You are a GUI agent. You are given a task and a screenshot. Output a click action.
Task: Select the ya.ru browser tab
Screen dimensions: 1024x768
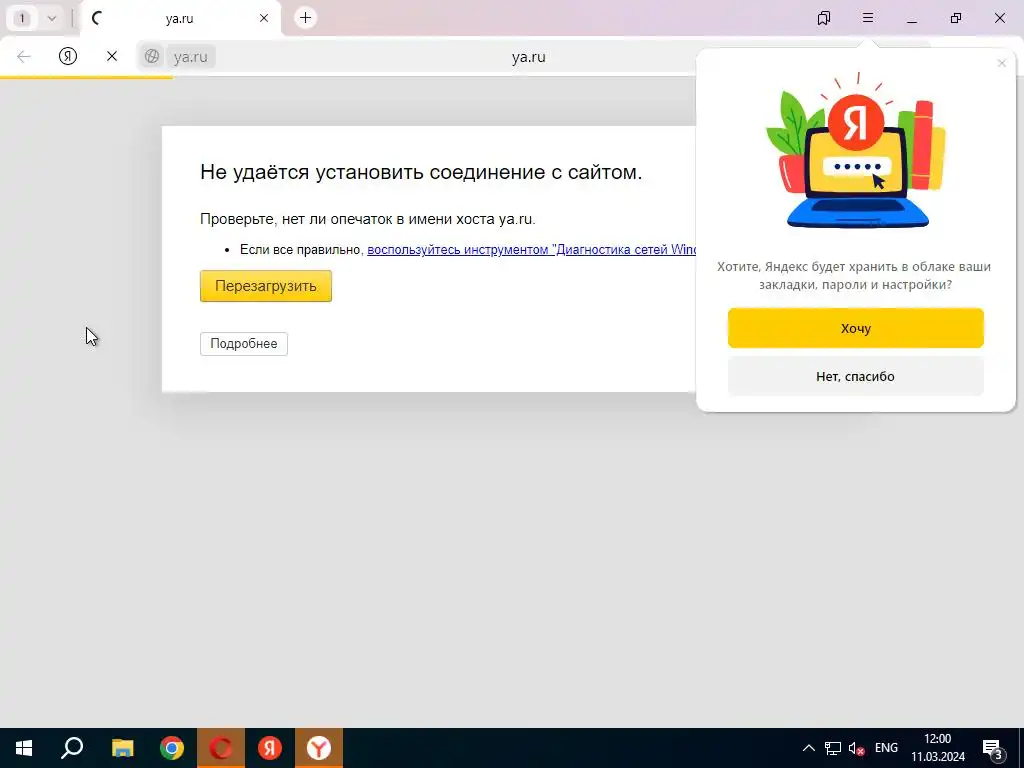click(x=180, y=18)
